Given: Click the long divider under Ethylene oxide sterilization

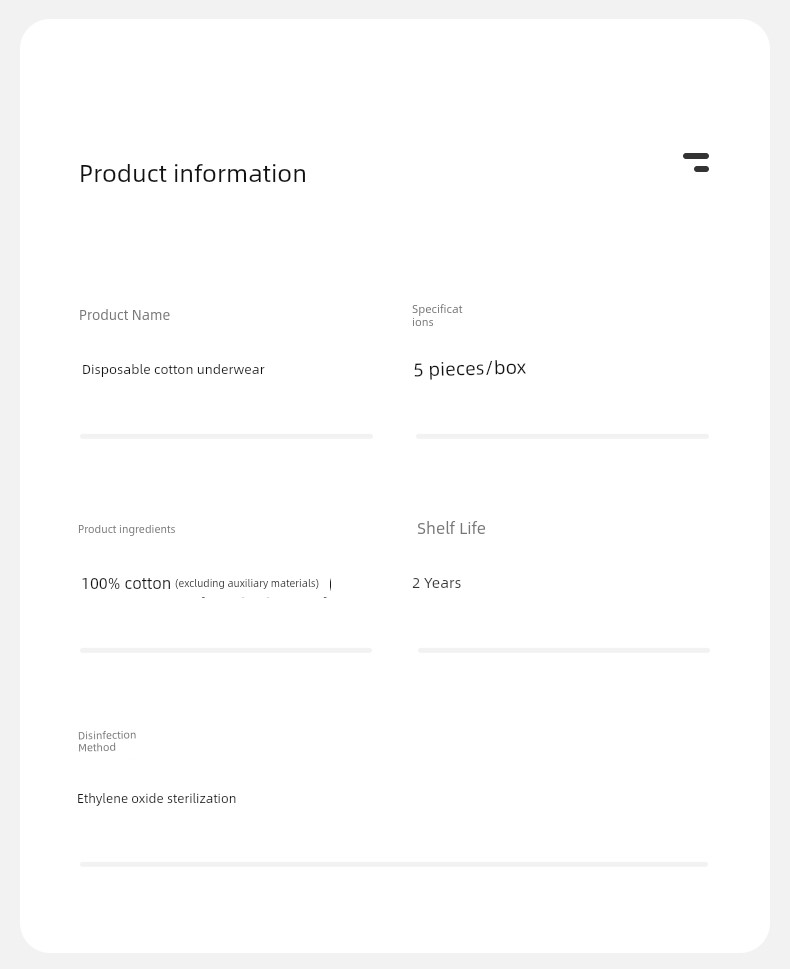Looking at the screenshot, I should coord(394,864).
